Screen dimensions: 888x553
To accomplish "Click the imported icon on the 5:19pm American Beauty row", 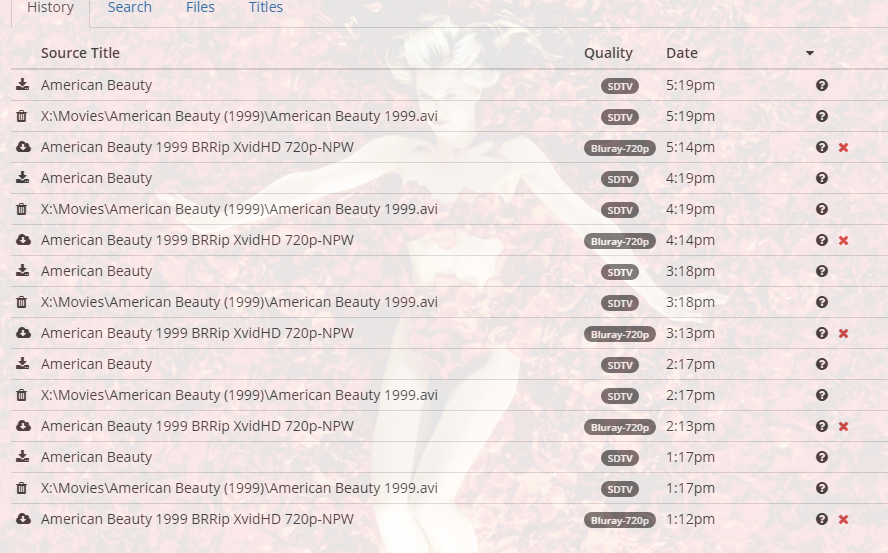I will 23,85.
